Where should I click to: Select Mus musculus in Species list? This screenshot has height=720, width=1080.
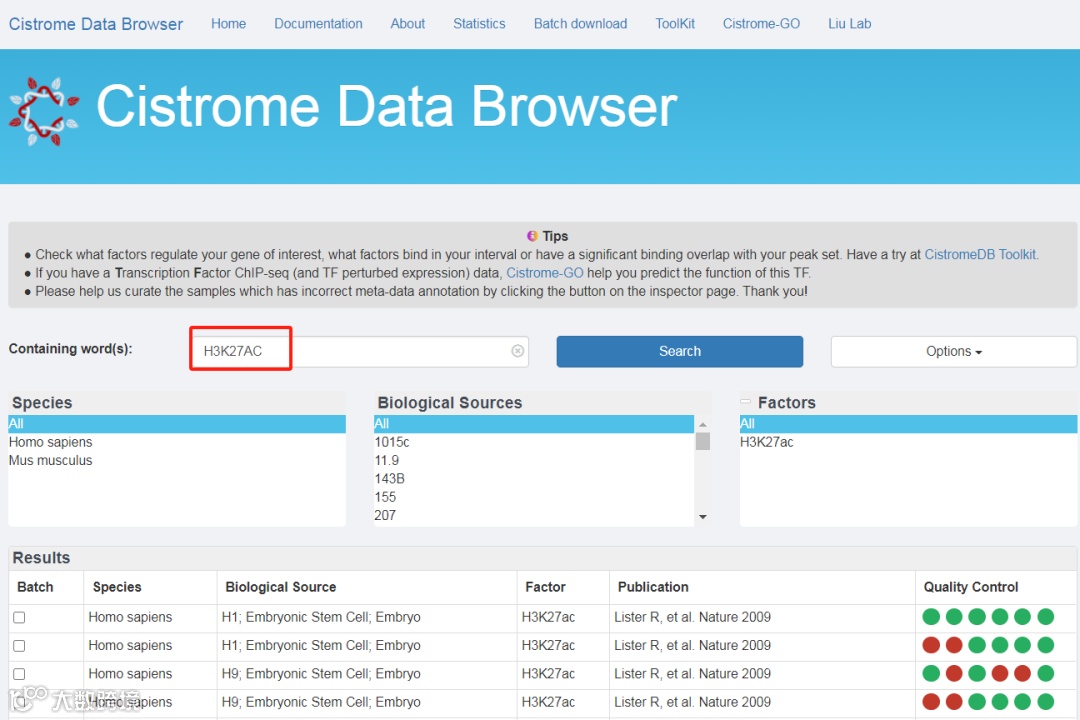pos(177,460)
